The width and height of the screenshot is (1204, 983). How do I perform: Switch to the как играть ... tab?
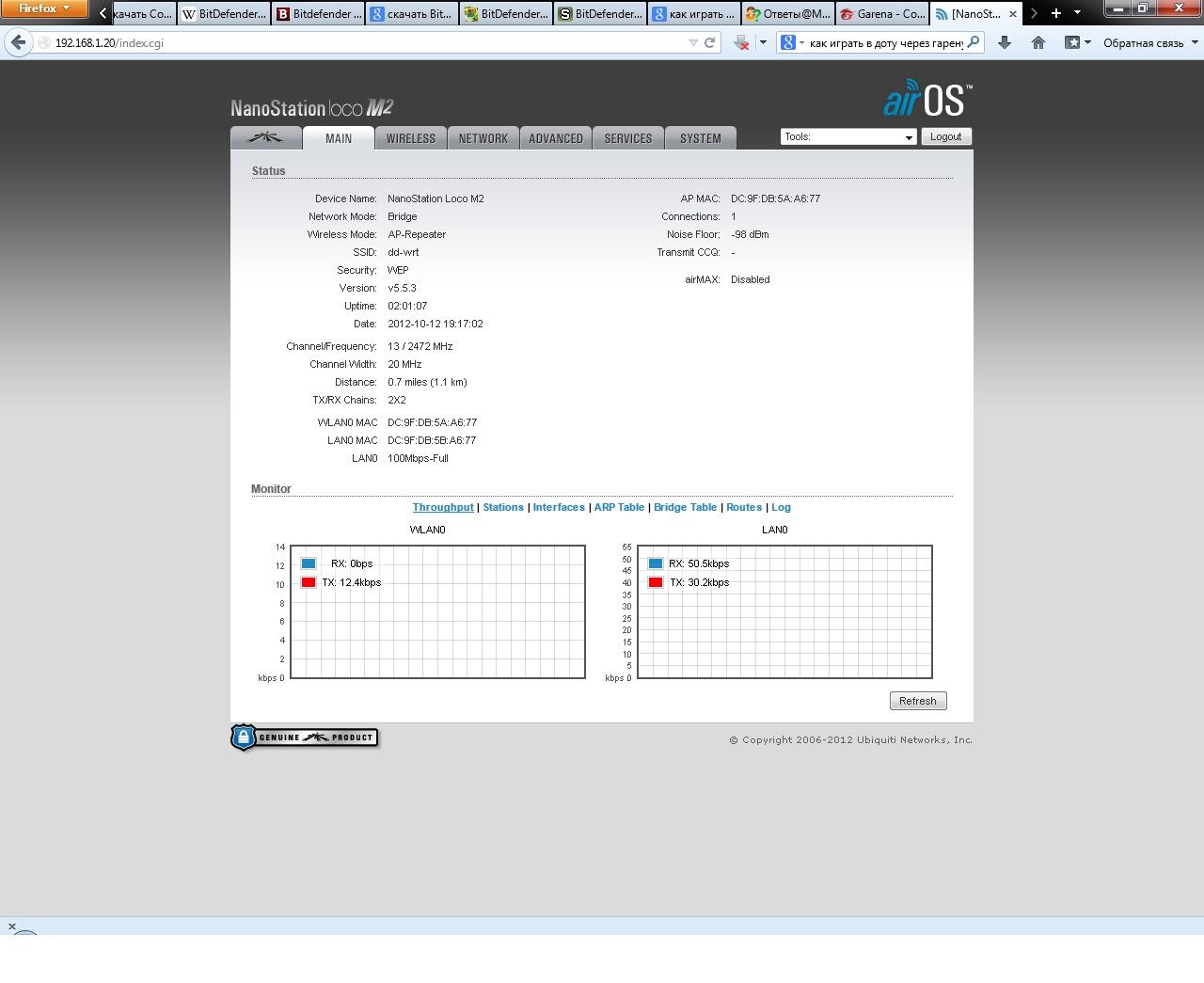coord(694,14)
